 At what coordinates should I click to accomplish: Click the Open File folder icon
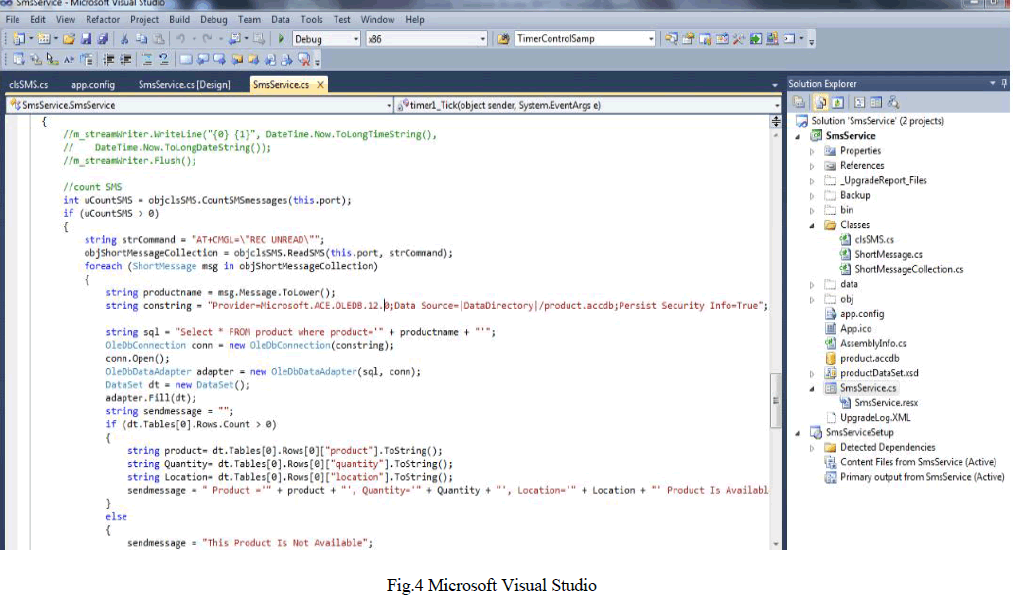point(69,39)
